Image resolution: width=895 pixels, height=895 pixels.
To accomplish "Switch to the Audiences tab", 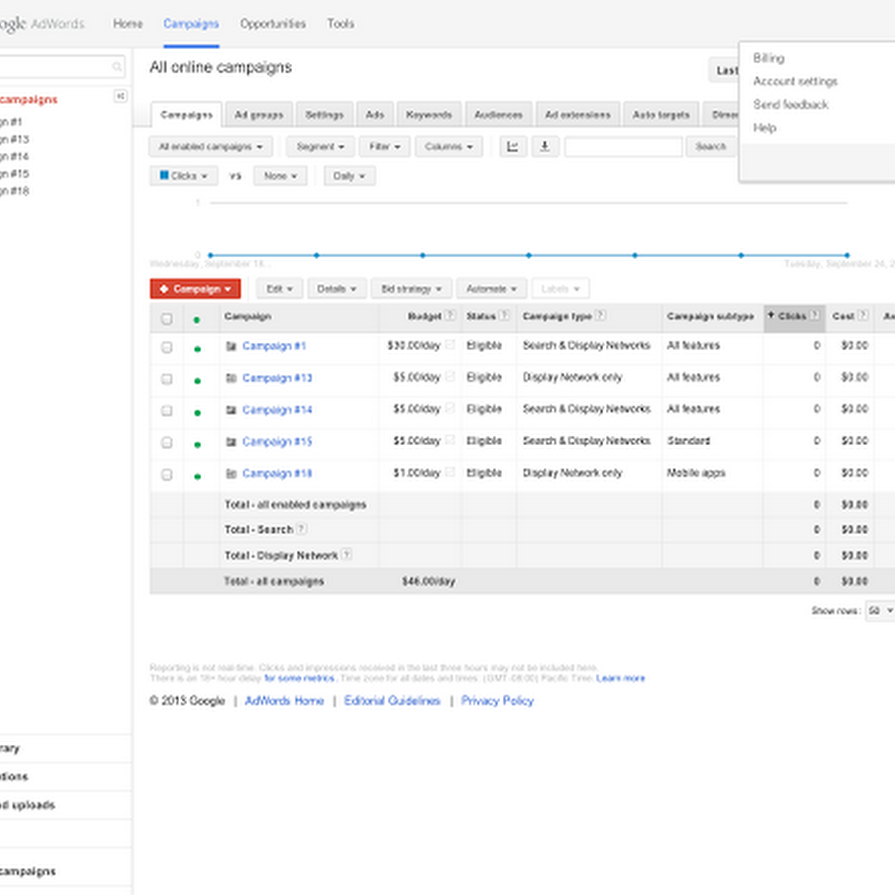I will [x=498, y=115].
